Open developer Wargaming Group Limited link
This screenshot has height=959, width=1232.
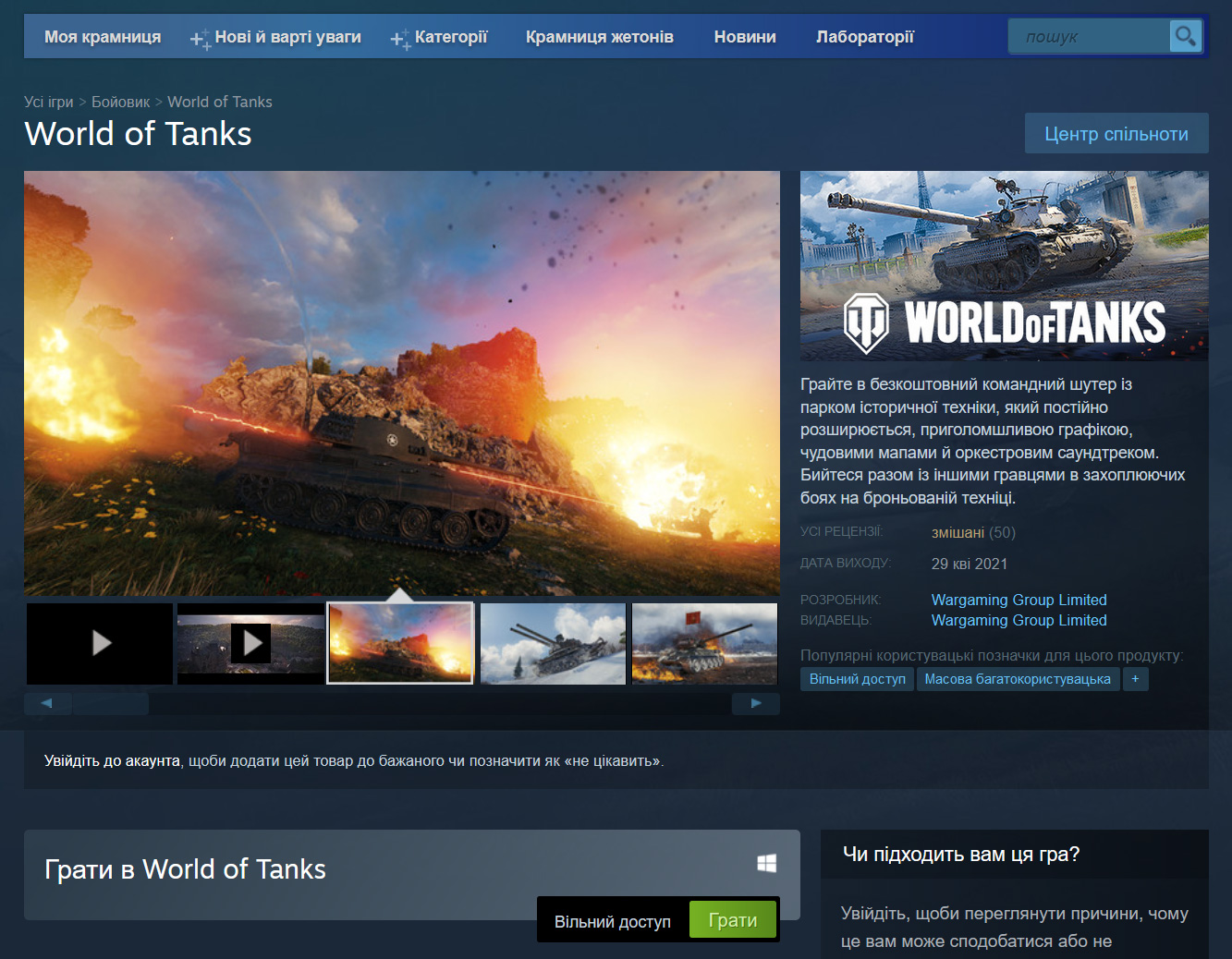point(1019,600)
